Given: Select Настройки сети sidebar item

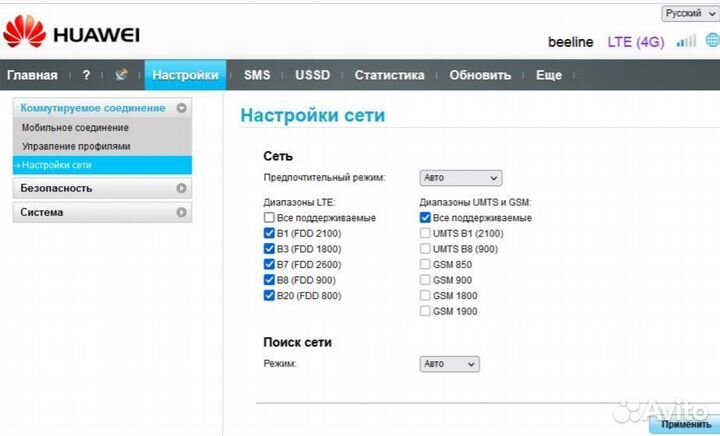Looking at the screenshot, I should point(102,165).
